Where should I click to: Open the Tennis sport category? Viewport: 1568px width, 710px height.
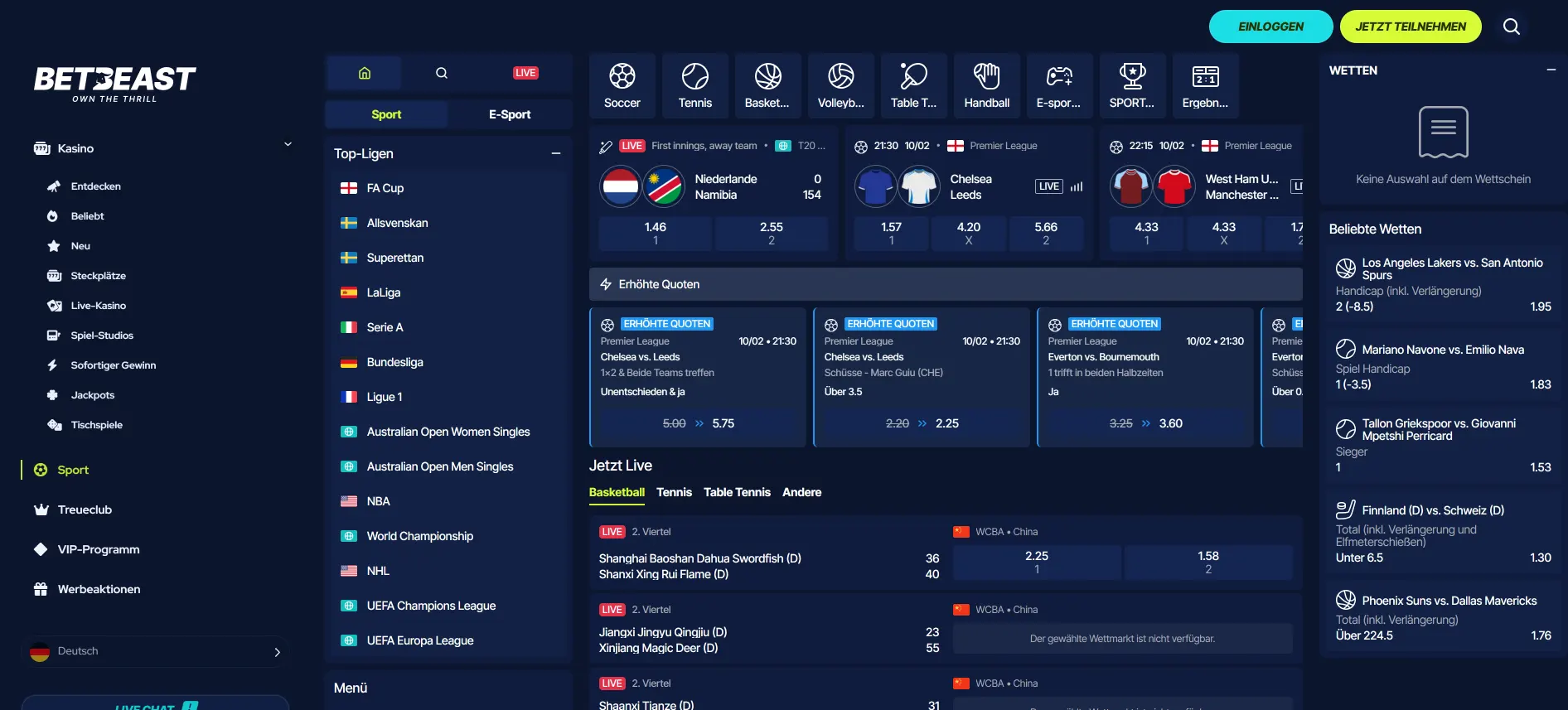pyautogui.click(x=695, y=85)
